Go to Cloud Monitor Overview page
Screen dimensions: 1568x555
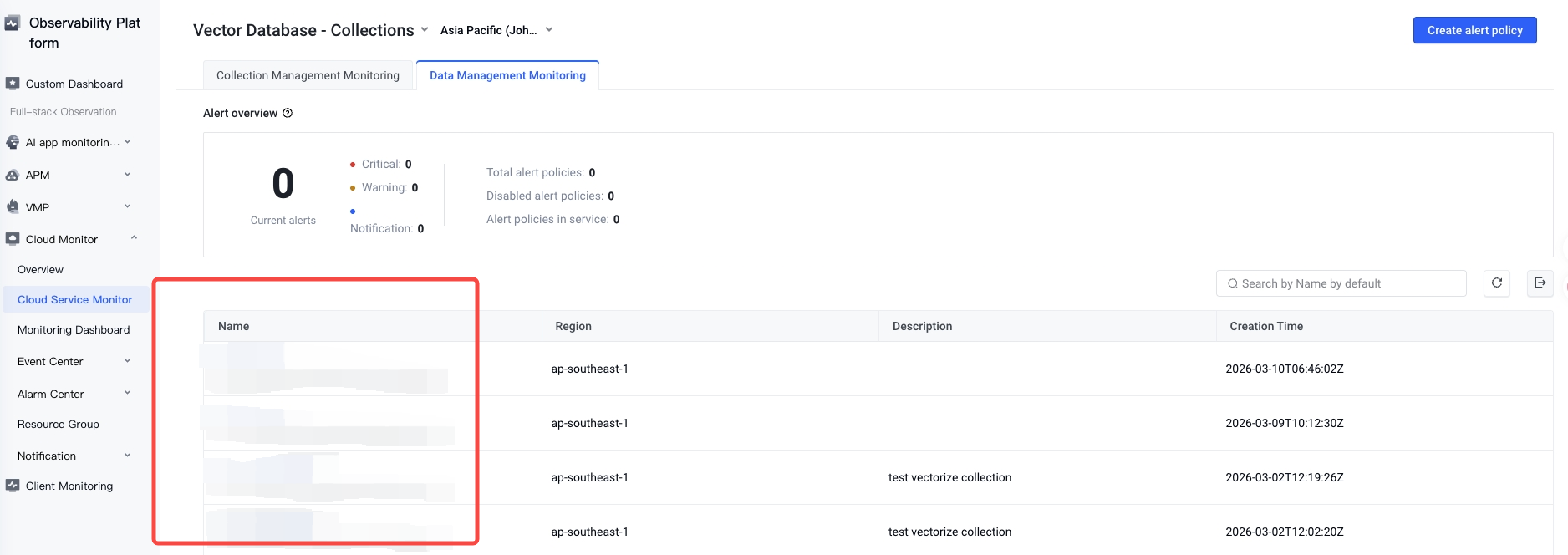(40, 269)
